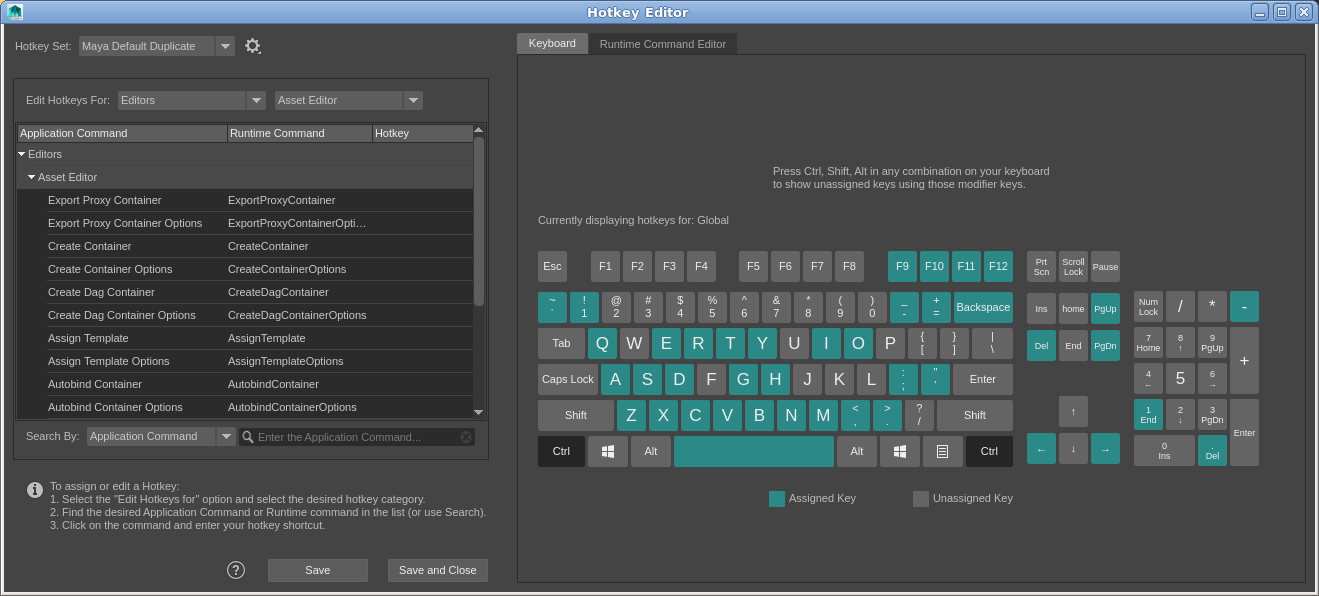Click the F9 function key
Viewport: 1319px width, 596px height.
[x=902, y=266]
